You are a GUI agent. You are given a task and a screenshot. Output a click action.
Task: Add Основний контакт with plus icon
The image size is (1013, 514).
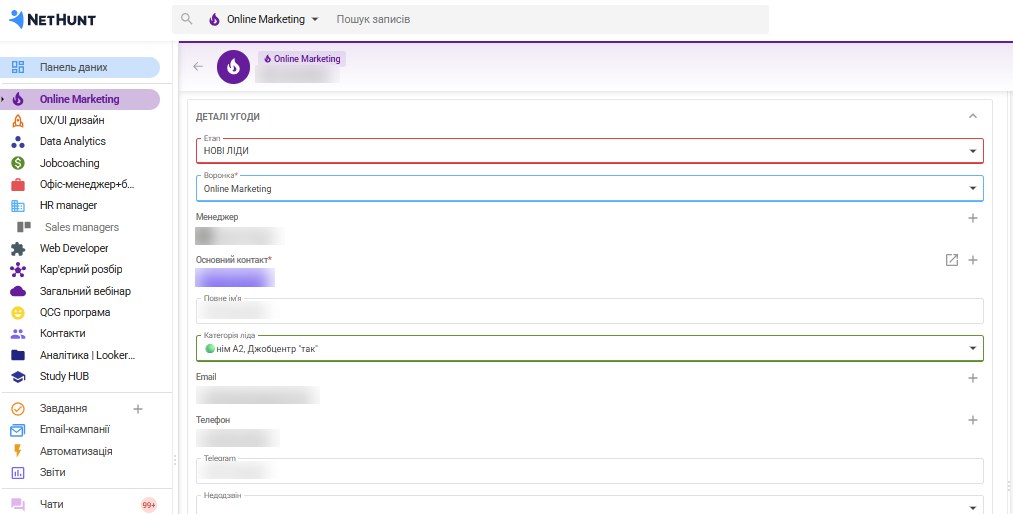(x=973, y=260)
